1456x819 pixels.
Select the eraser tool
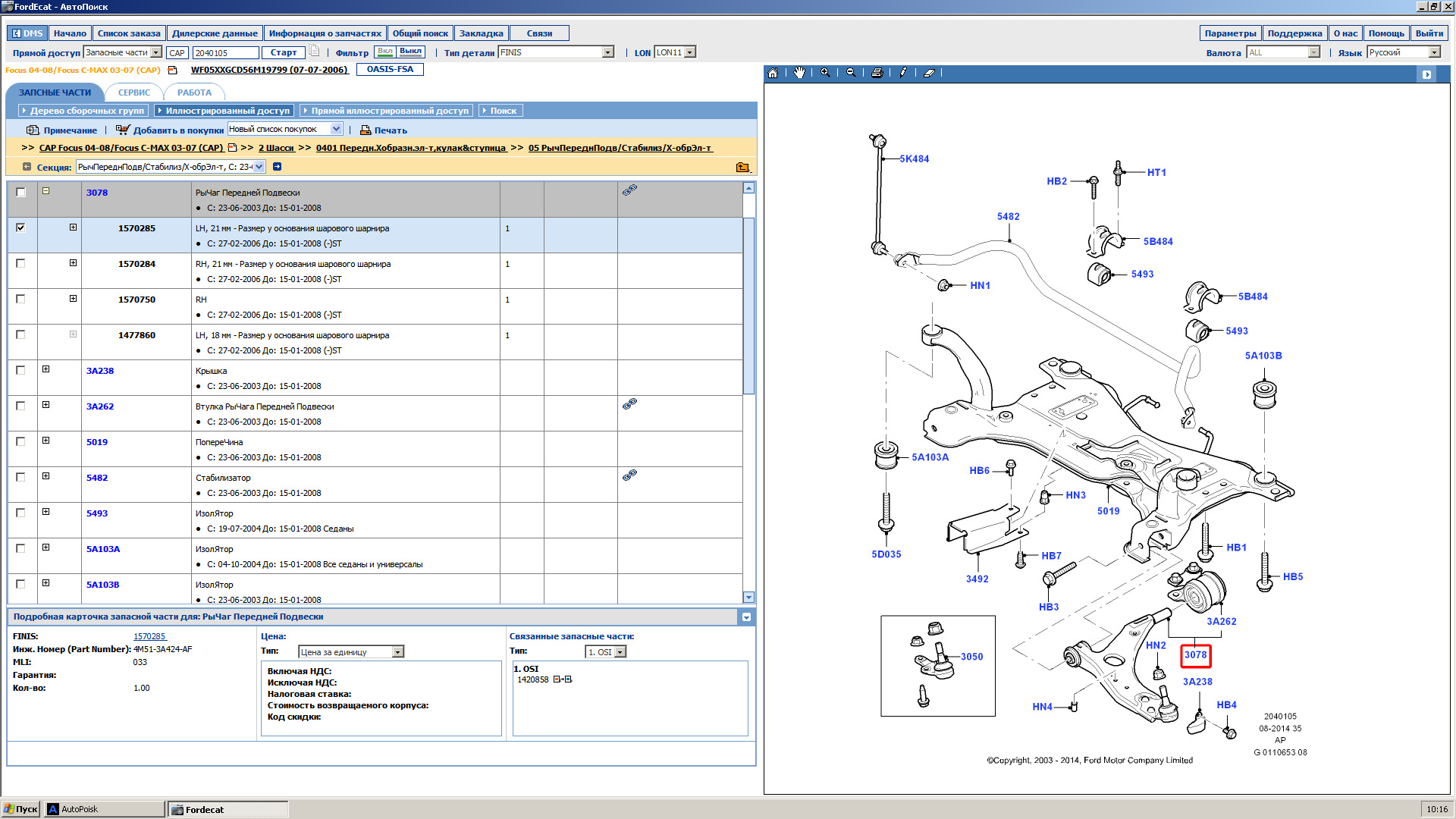click(929, 73)
